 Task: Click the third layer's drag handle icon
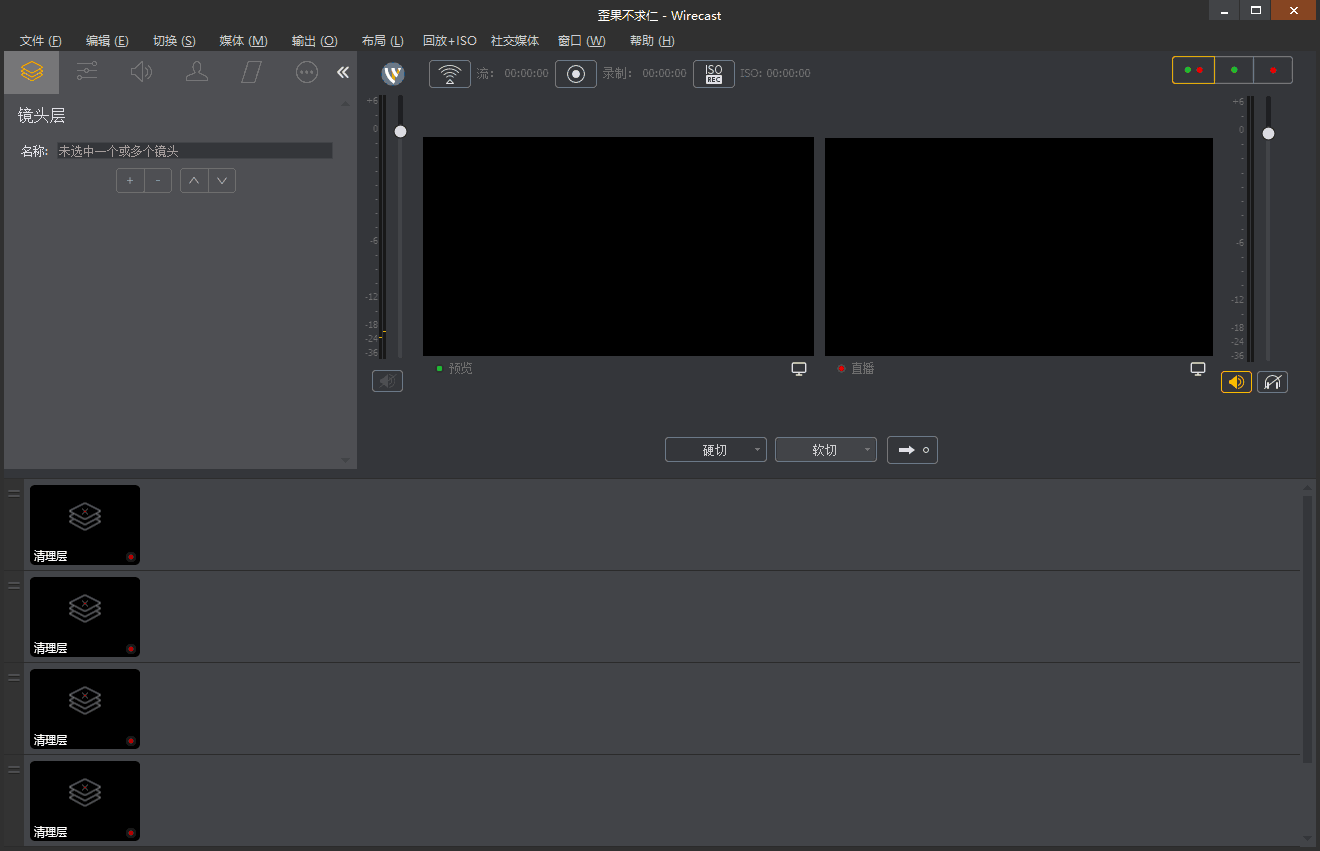coord(14,677)
